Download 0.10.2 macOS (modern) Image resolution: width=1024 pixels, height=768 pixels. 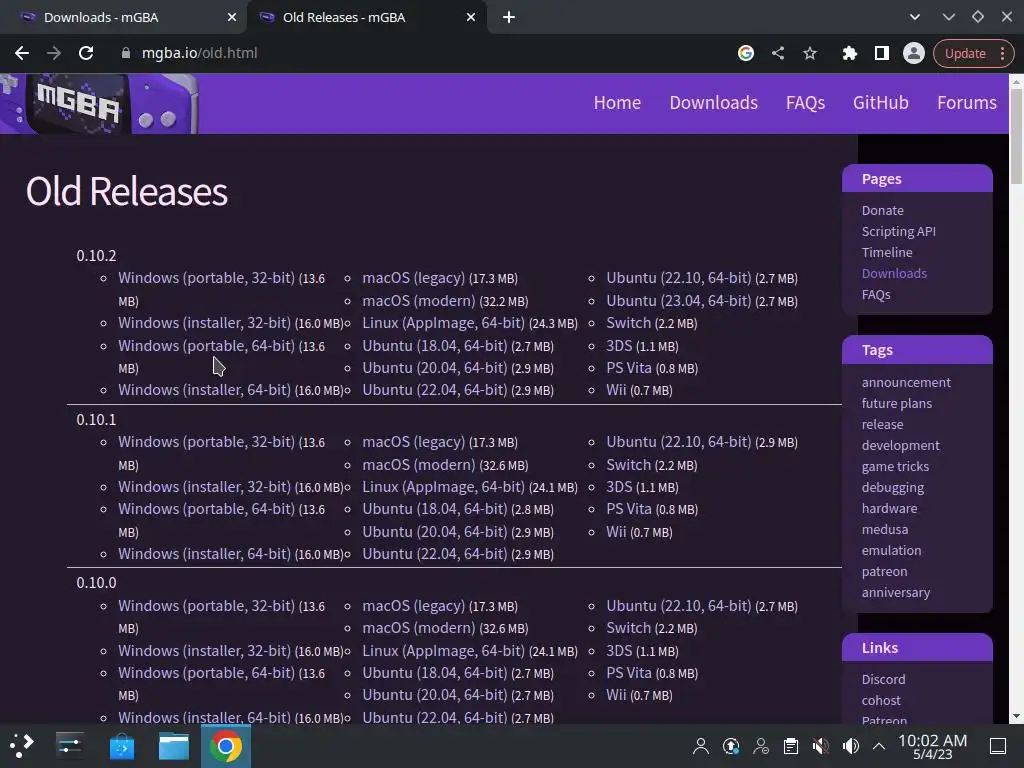(419, 301)
